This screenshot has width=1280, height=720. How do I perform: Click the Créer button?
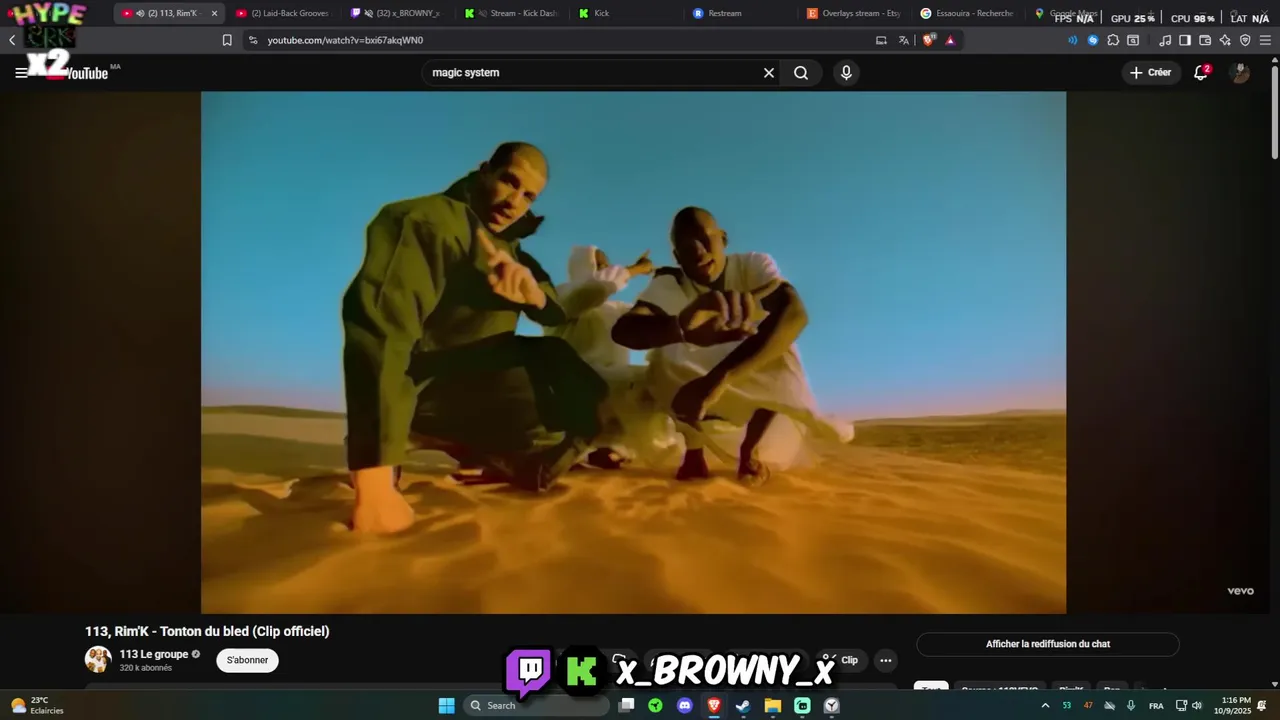[x=1150, y=72]
